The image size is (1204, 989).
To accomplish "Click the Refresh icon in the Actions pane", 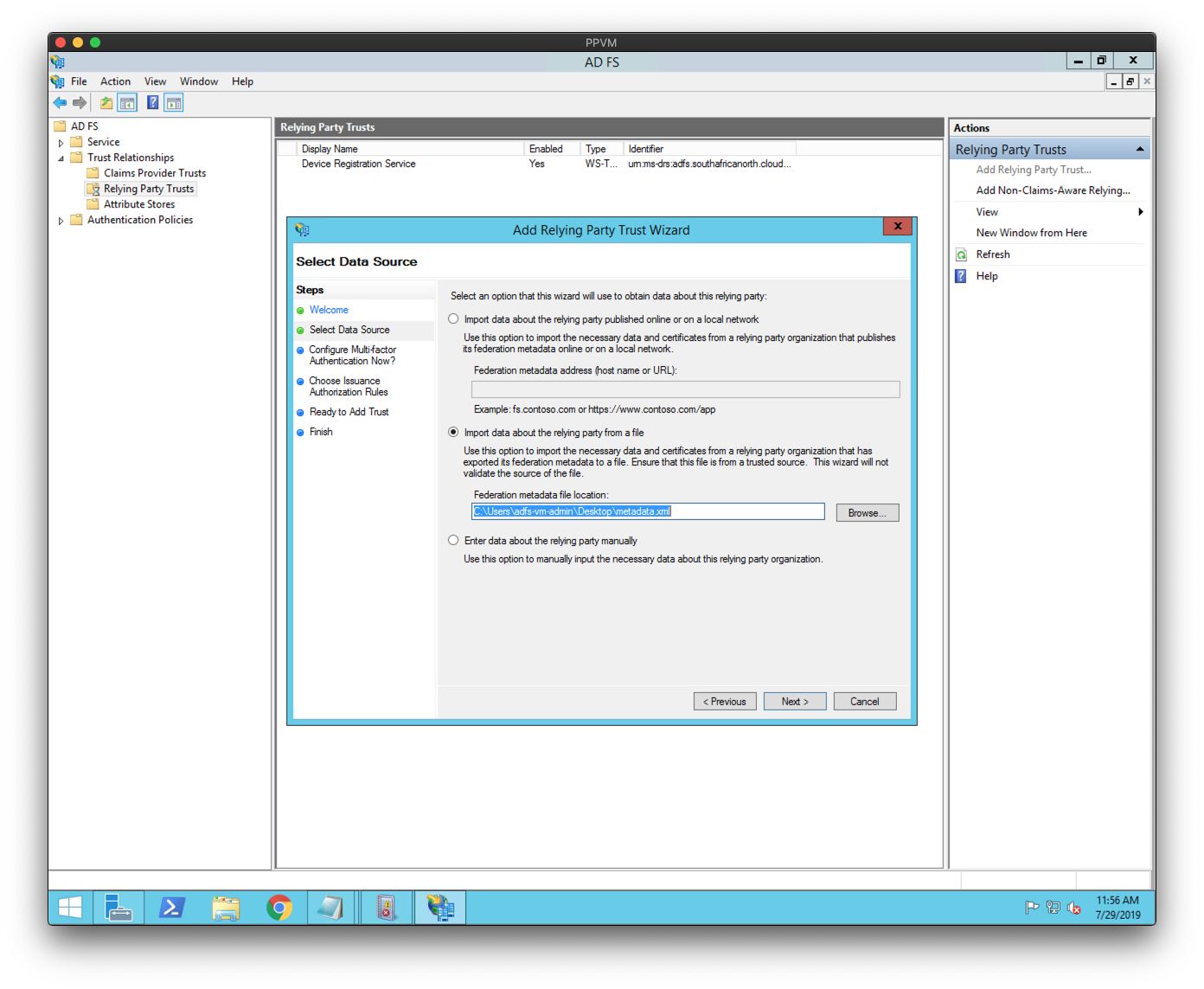I will point(961,254).
